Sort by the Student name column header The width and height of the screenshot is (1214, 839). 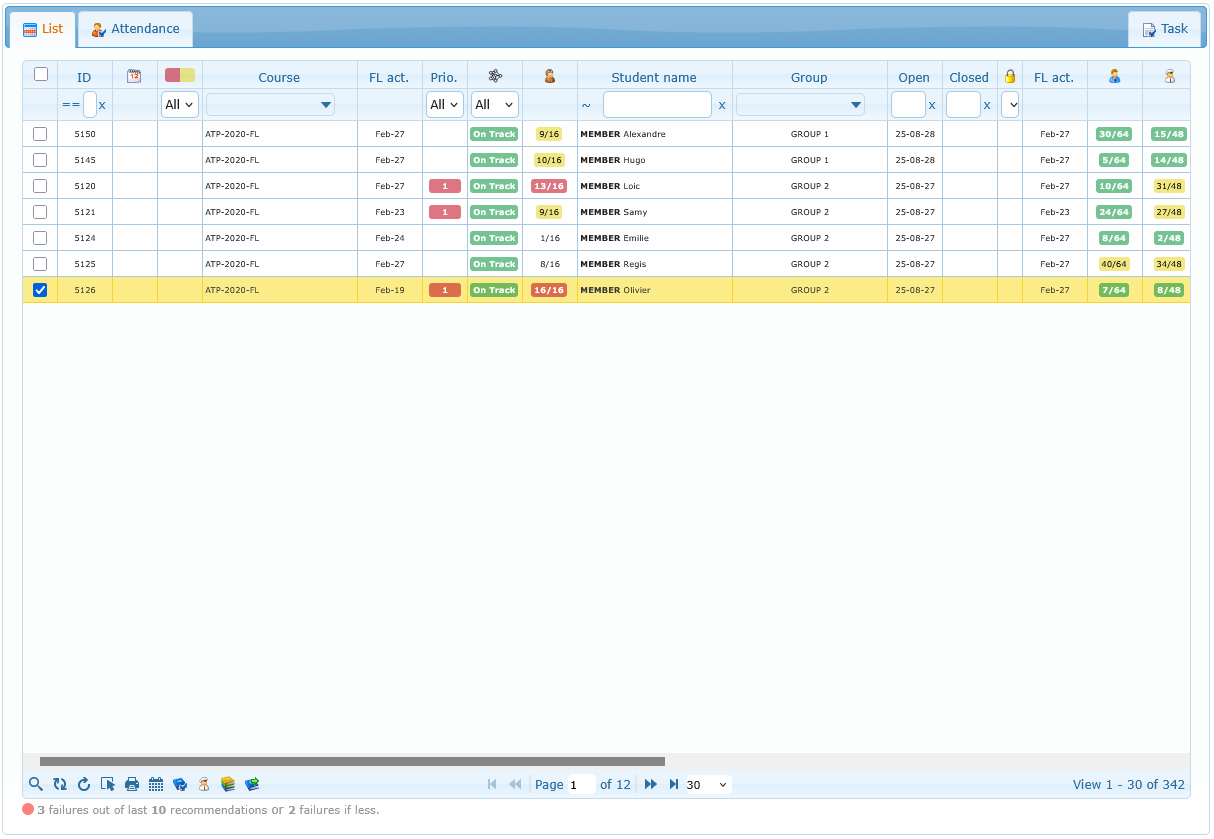pos(654,77)
